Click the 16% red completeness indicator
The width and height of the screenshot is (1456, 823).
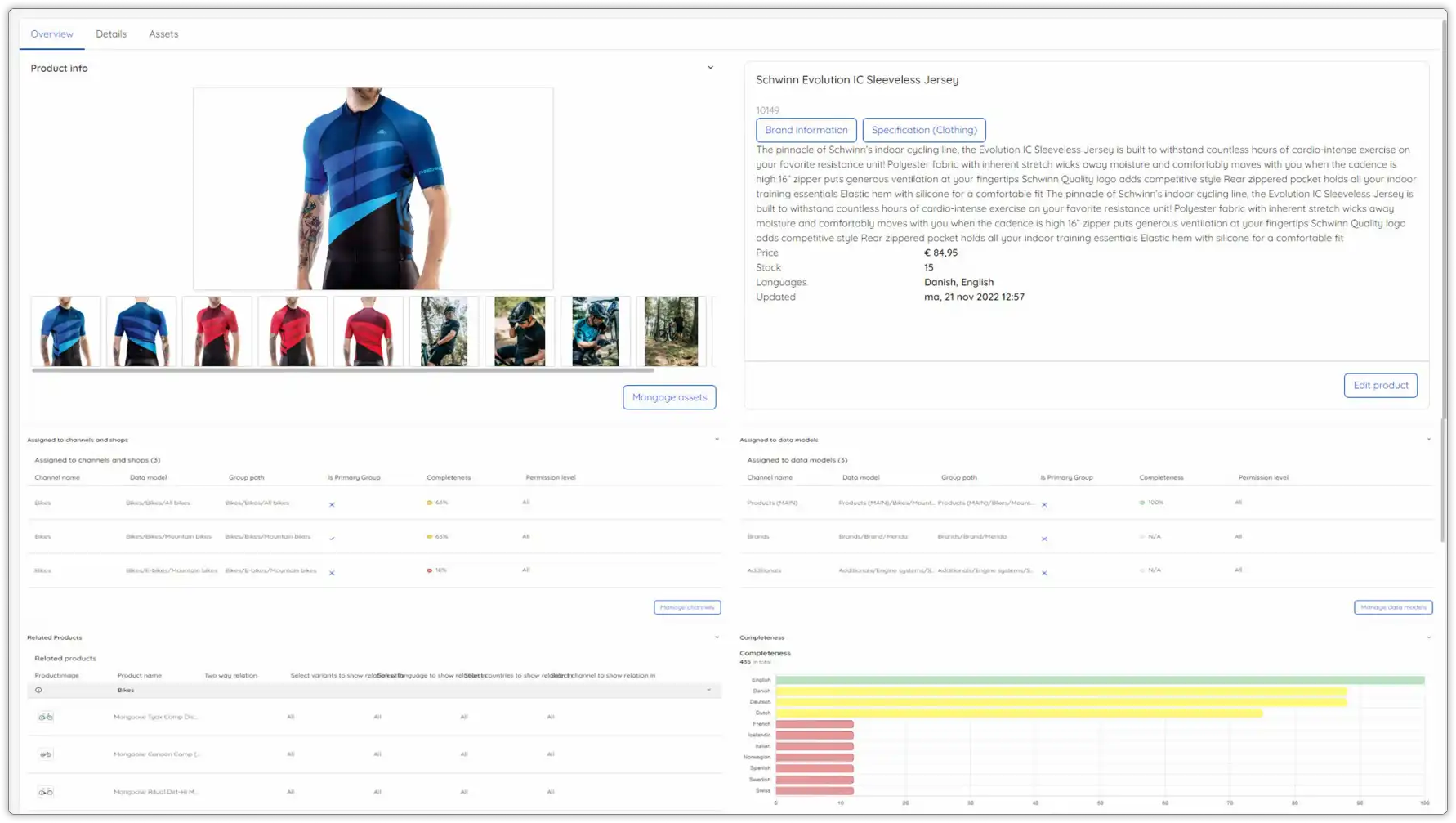(x=436, y=570)
